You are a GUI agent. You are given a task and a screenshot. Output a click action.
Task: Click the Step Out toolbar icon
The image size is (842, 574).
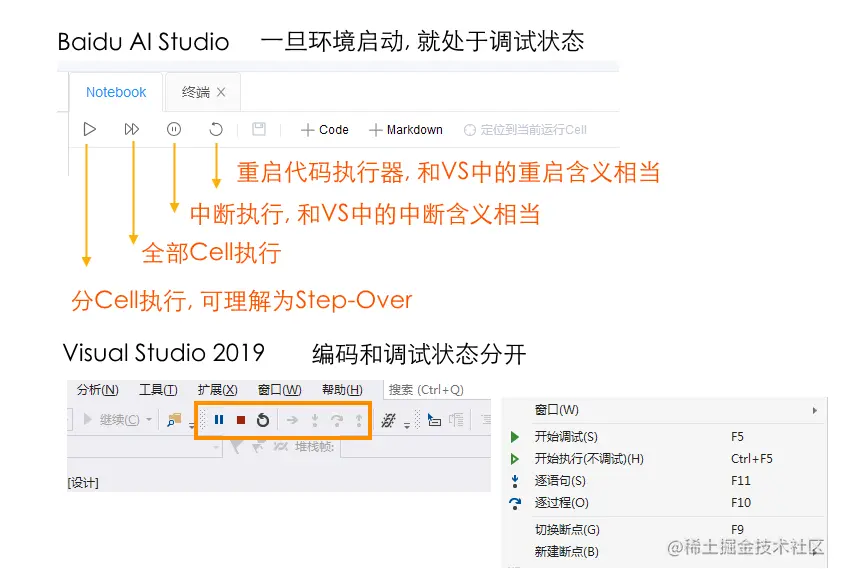pos(359,420)
